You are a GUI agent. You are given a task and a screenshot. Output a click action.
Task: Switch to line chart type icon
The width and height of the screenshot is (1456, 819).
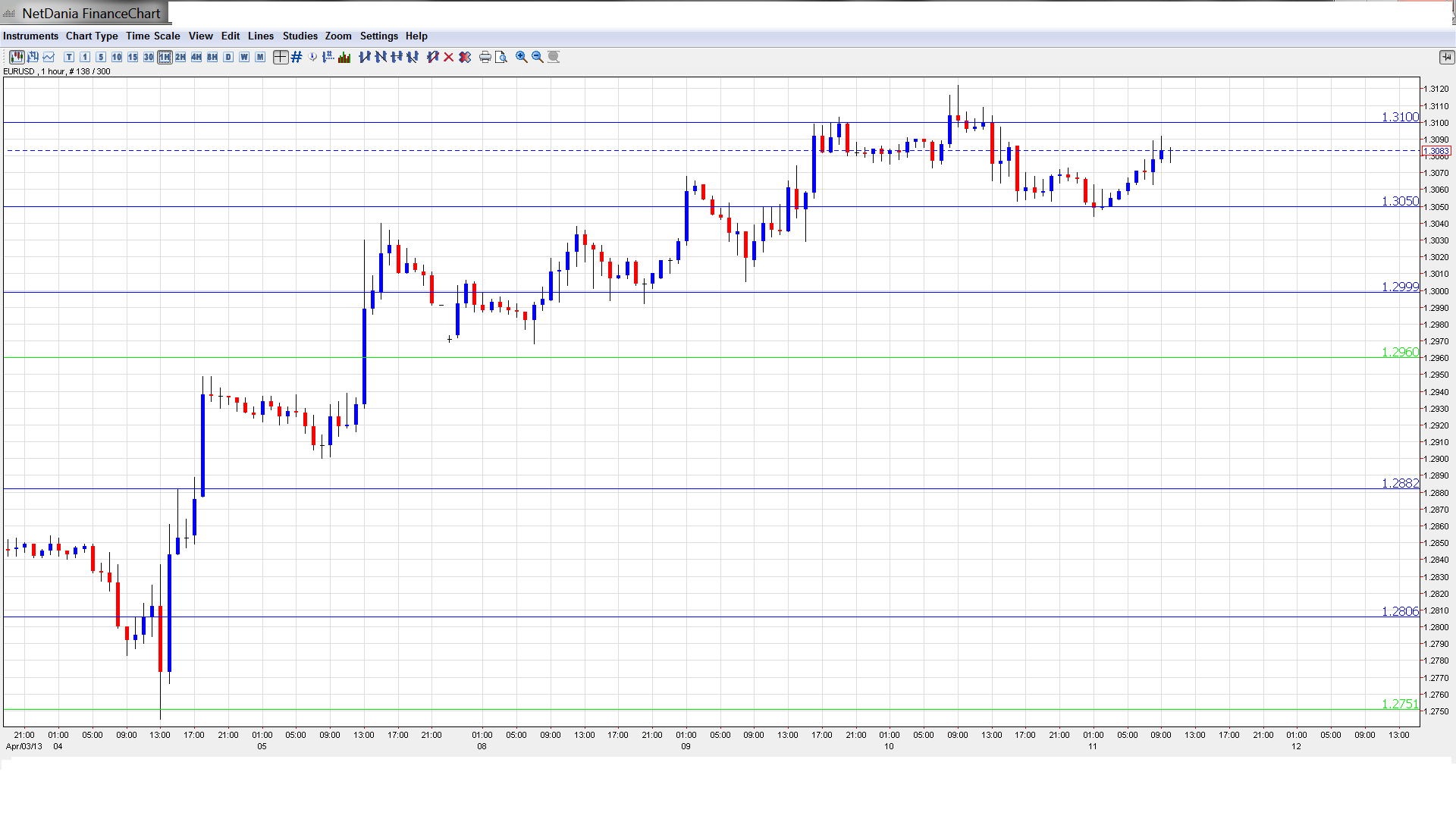[x=49, y=57]
